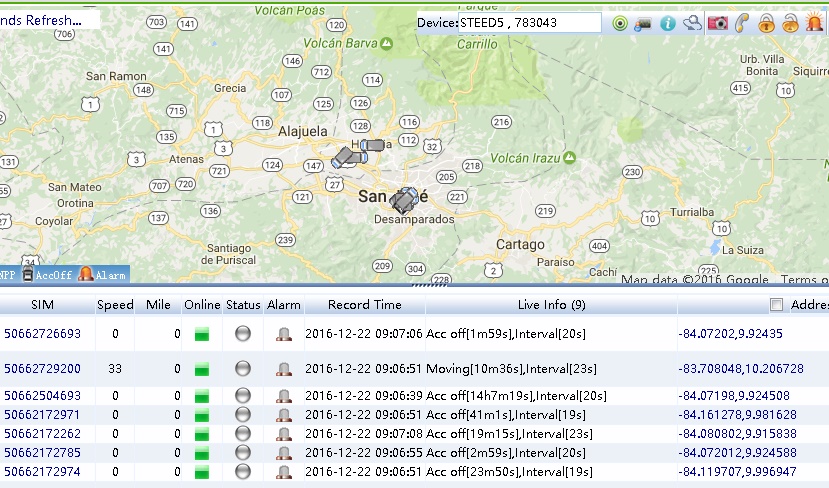The width and height of the screenshot is (829, 488).
Task: Open the street view photo icon
Action: point(643,23)
